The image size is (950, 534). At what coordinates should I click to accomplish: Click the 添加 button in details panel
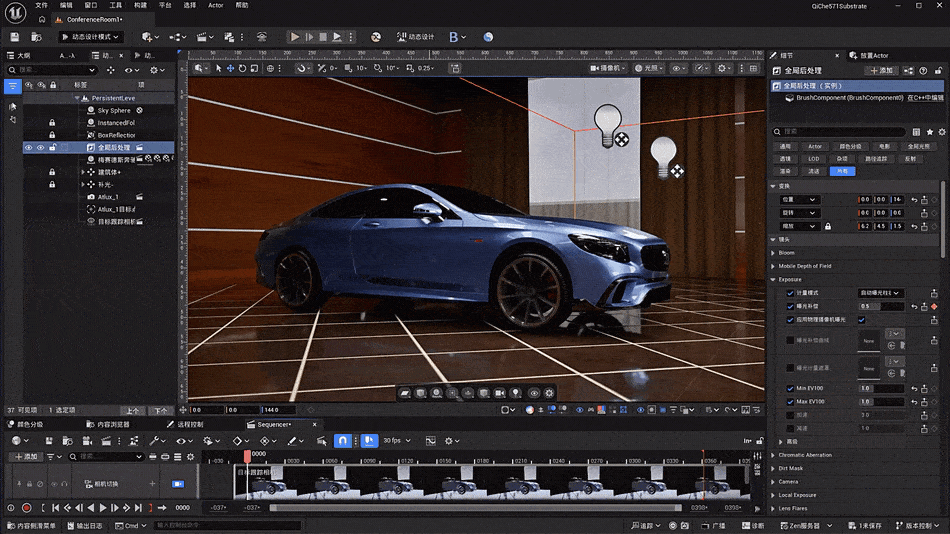point(882,71)
